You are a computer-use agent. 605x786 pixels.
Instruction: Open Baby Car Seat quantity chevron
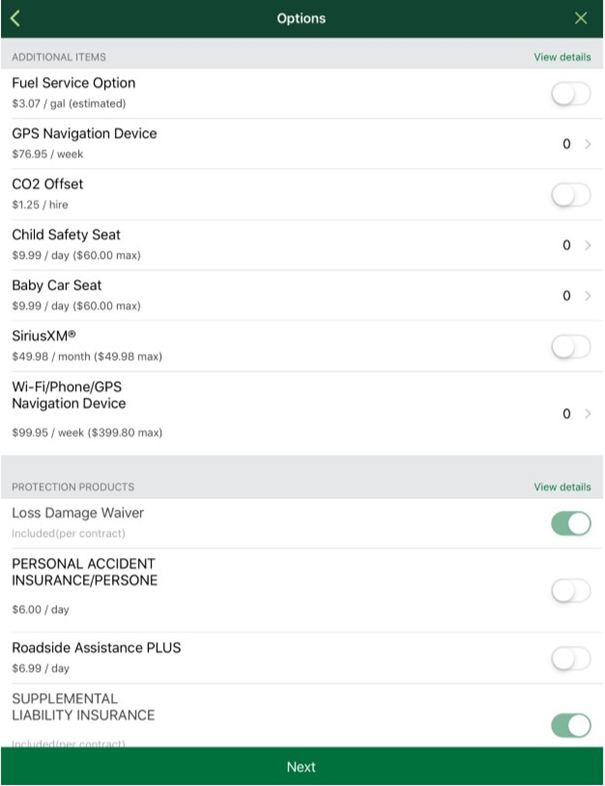588,296
